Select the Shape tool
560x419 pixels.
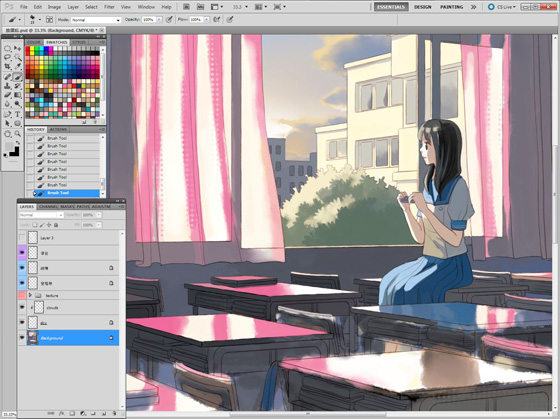pos(18,124)
